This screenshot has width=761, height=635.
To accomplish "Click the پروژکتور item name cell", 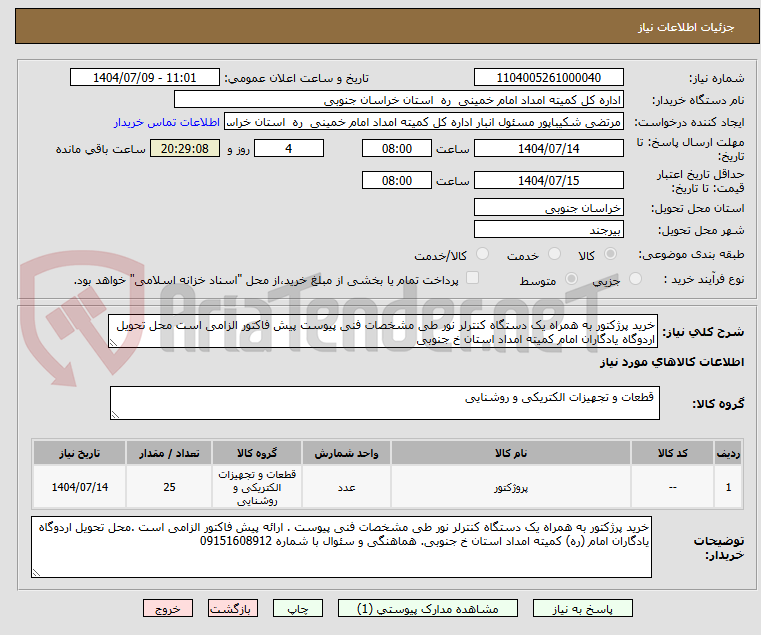I will pos(511,487).
